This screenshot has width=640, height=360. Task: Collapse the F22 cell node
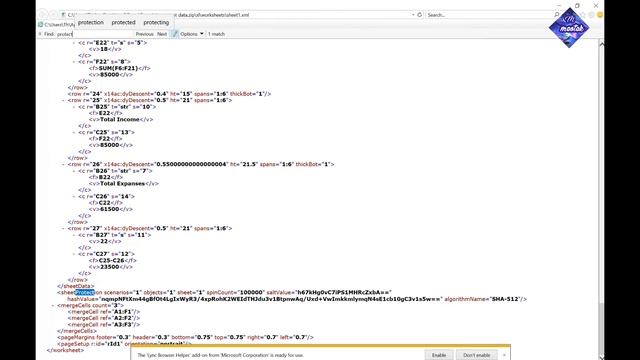[x=74, y=62]
